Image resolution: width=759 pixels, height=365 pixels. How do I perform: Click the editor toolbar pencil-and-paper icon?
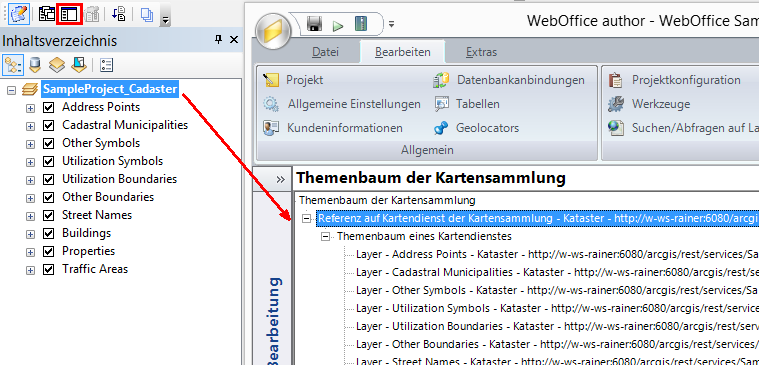pos(19,15)
